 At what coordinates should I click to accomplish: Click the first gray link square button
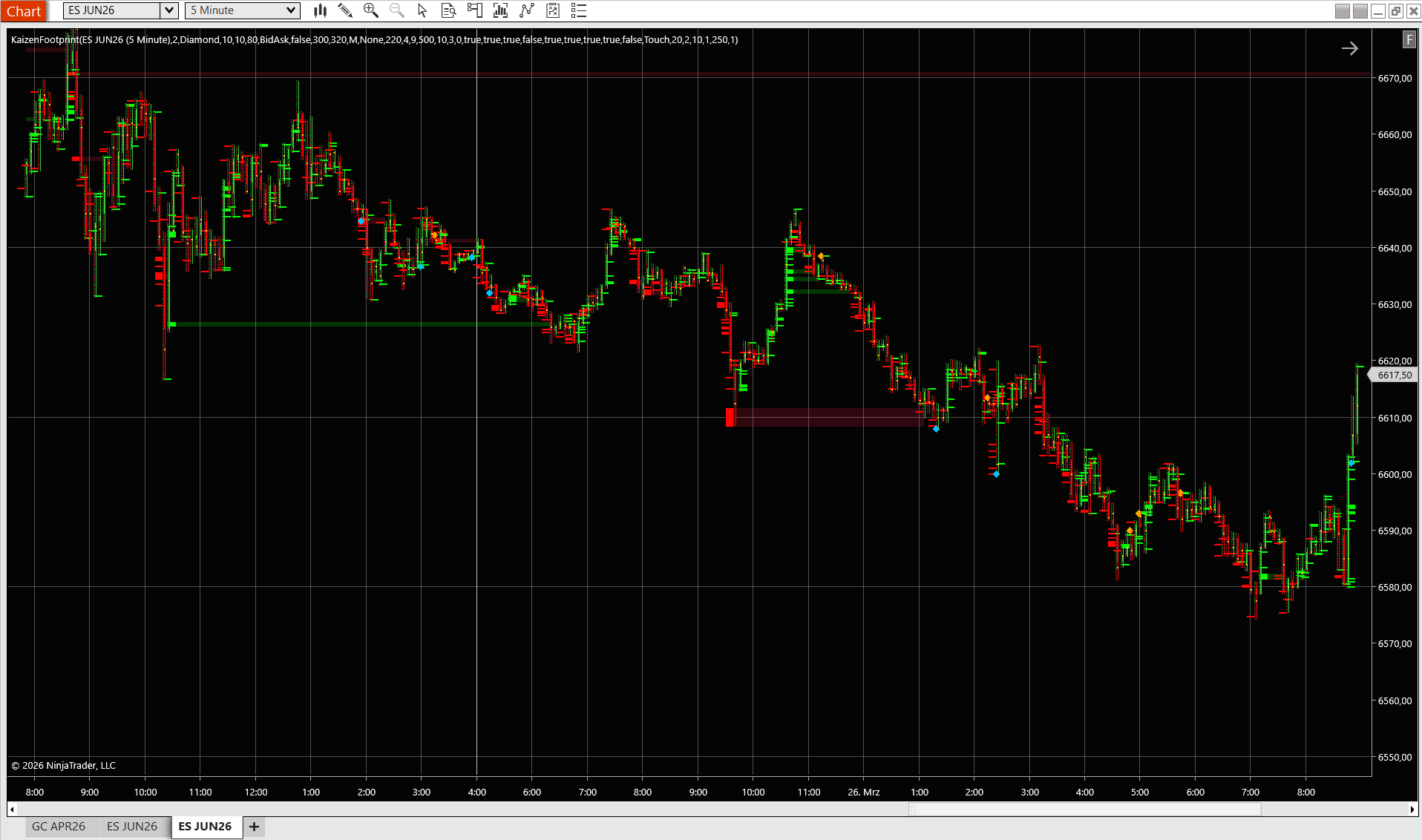click(x=1342, y=11)
